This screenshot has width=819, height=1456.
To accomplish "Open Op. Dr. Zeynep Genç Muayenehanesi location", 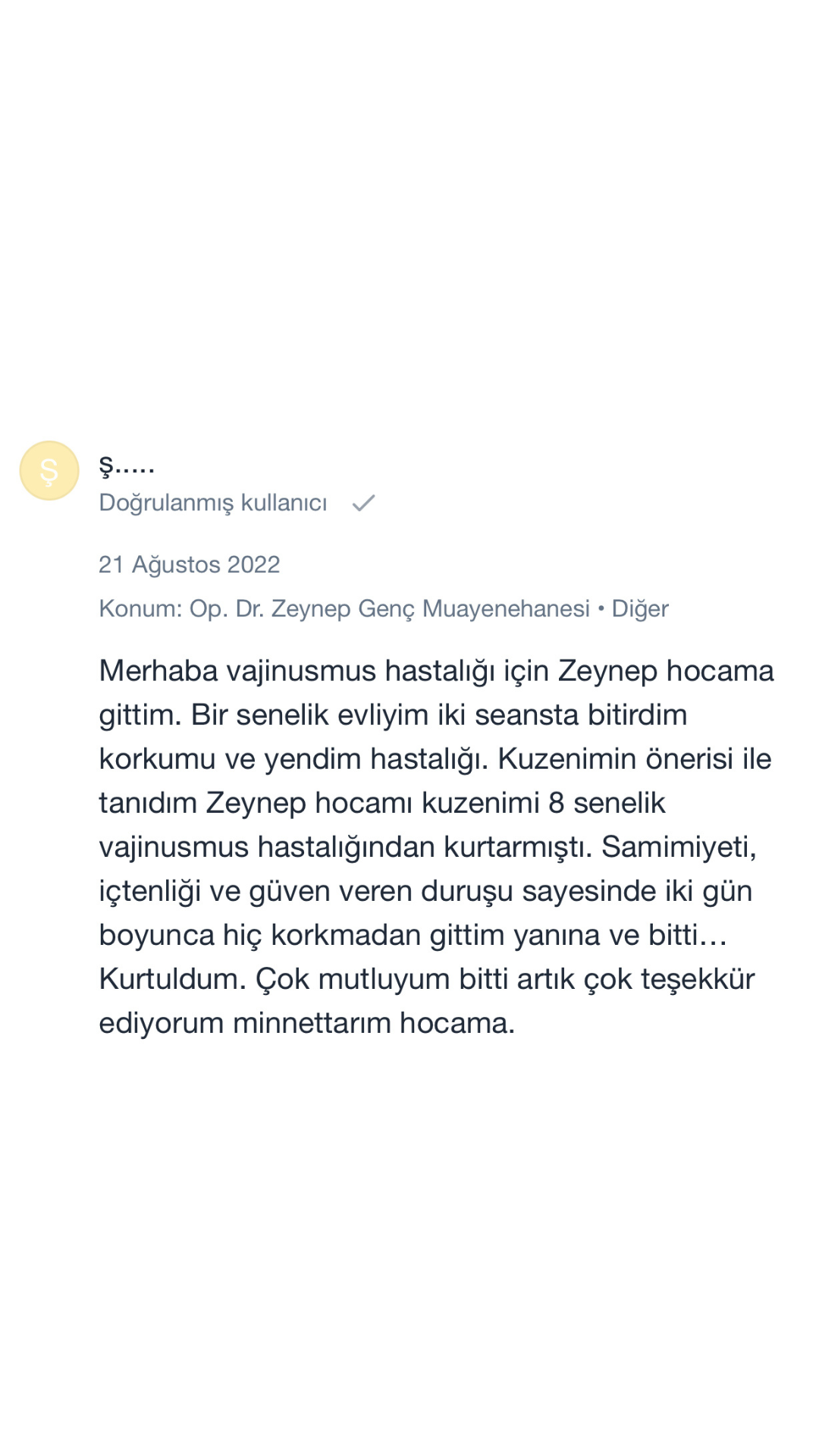I will coord(389,608).
